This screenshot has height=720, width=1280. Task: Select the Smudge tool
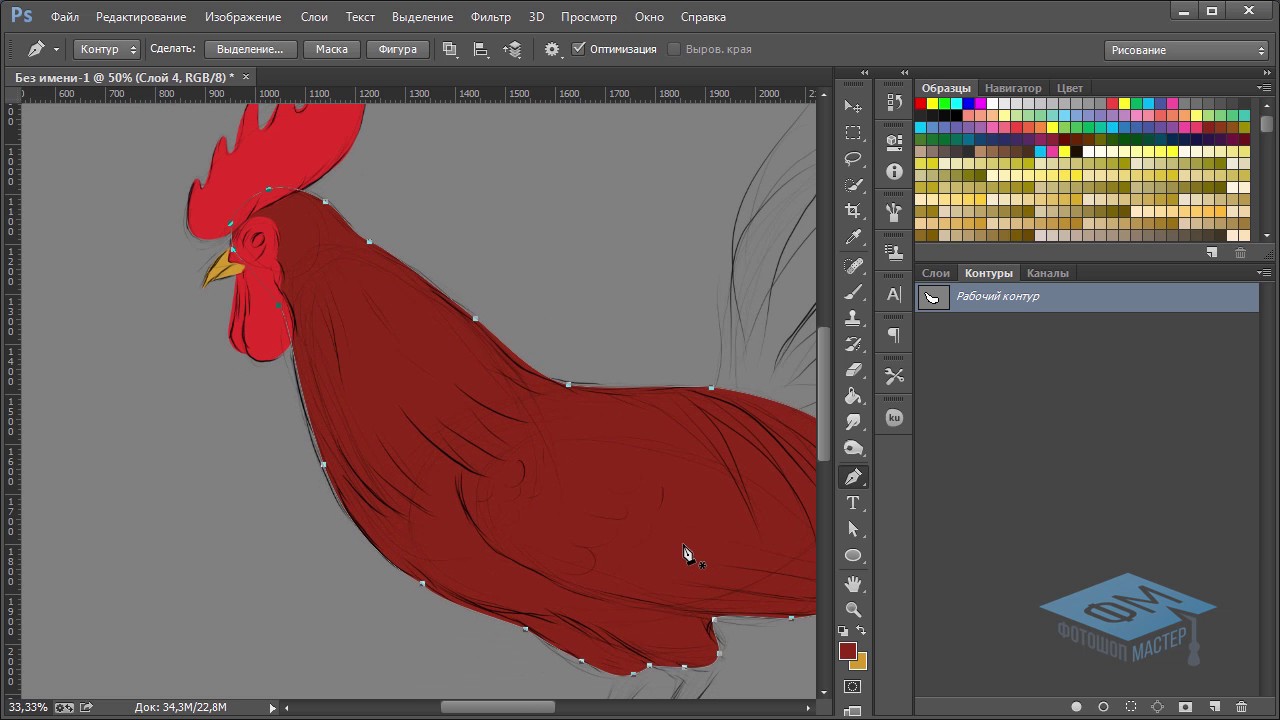tap(853, 422)
